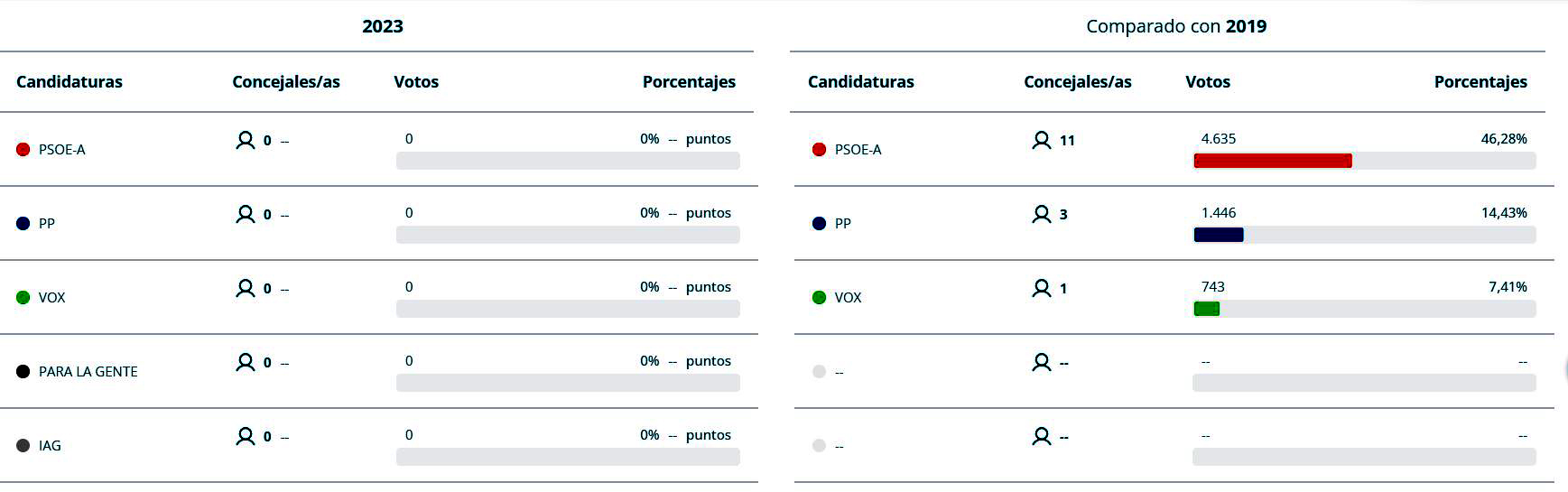Click the councillor icon in 2023 PP row

245,214
